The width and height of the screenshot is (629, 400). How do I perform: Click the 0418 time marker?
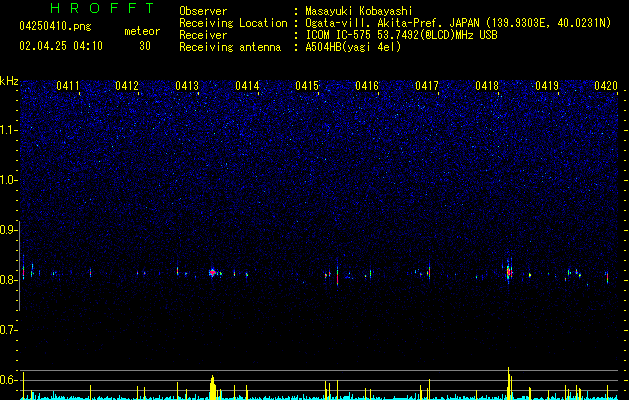click(487, 86)
